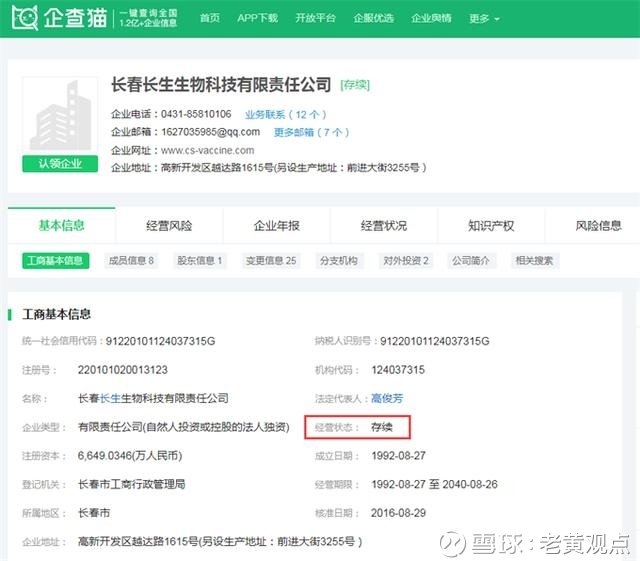This screenshot has height=561, width=640.
Task: Go to 开放平台 in navigation
Action: pos(316,18)
